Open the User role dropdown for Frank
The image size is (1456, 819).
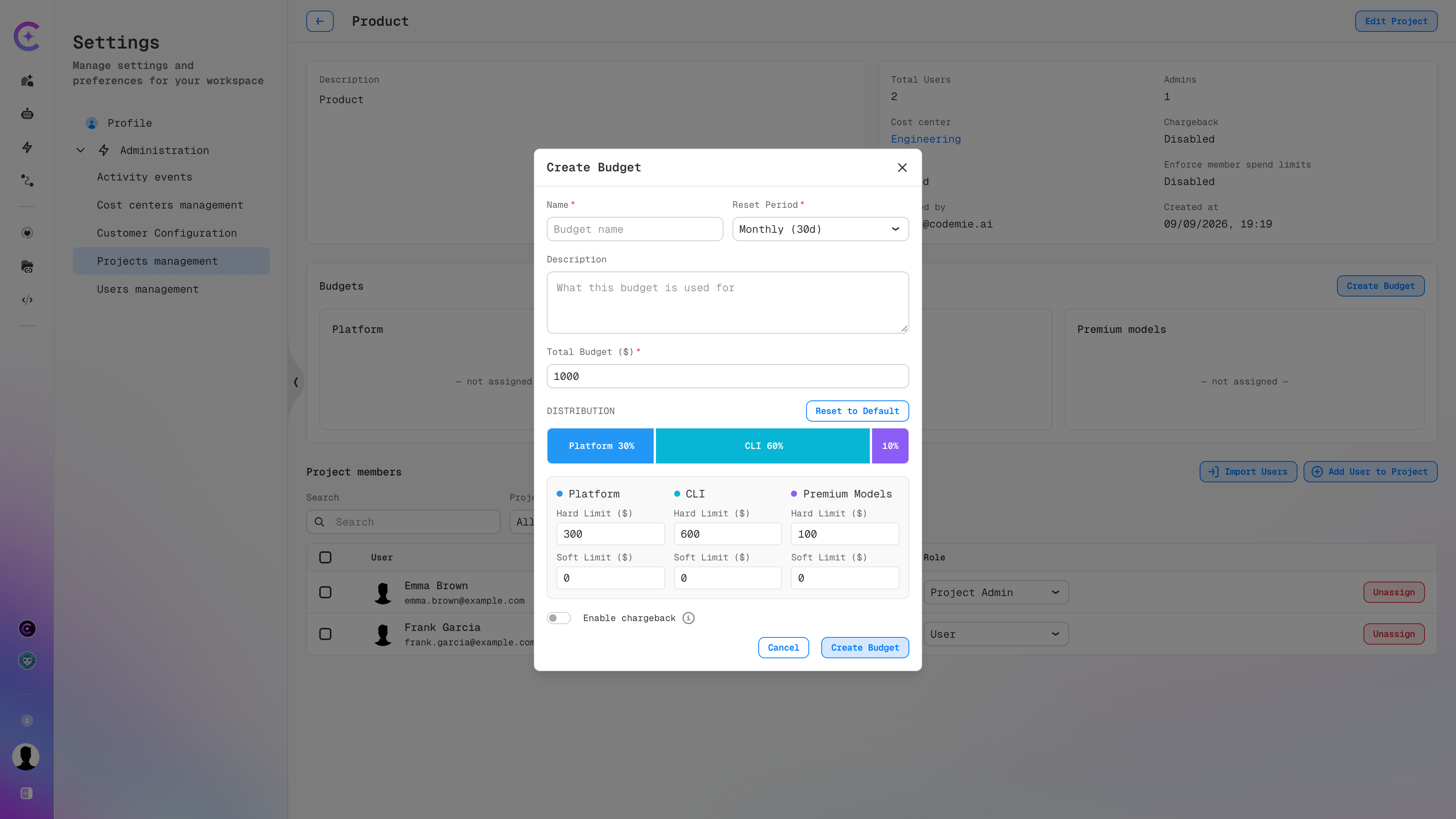[995, 634]
